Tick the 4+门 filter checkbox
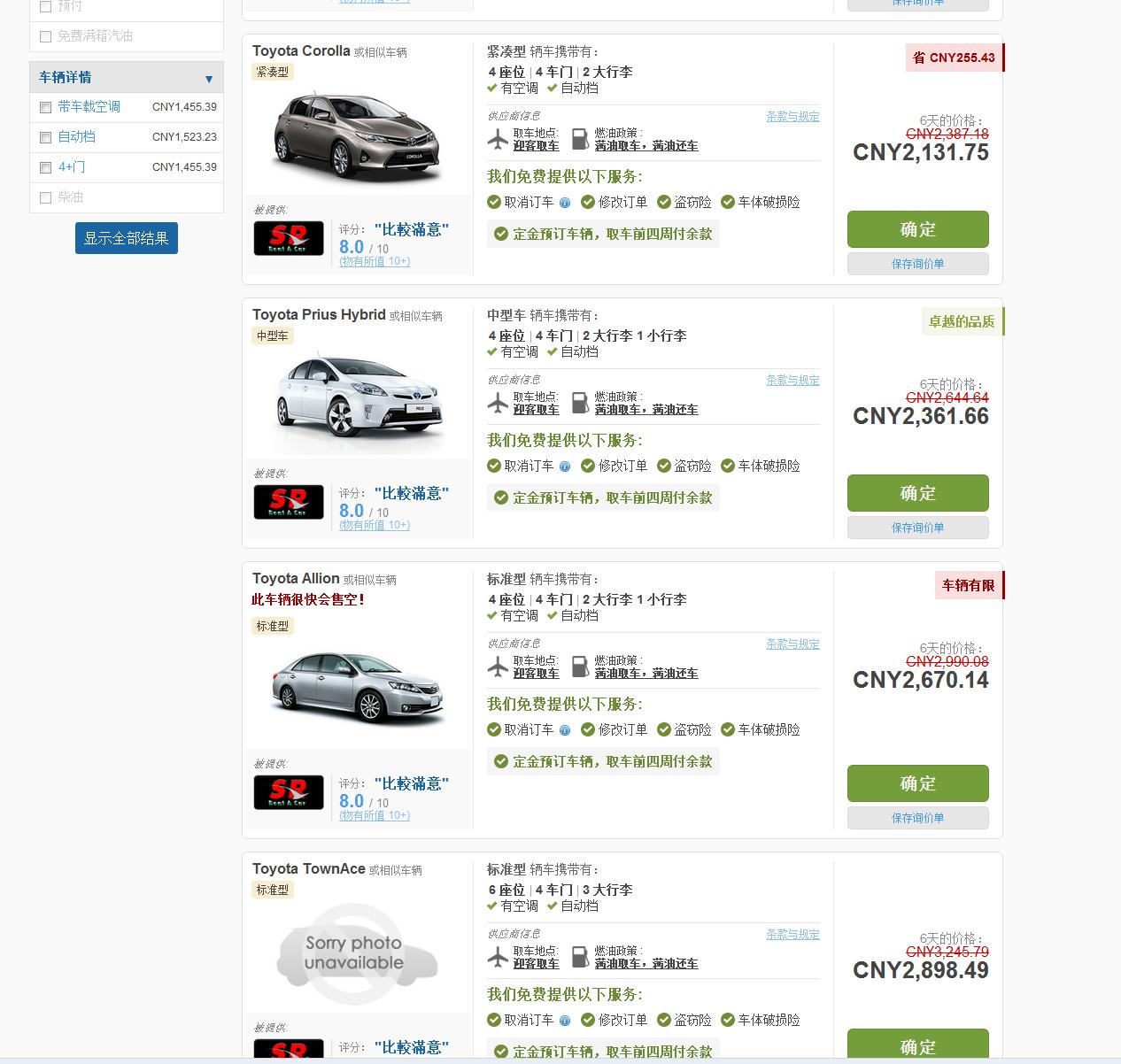Screen dimensions: 1121x1064 tap(45, 168)
